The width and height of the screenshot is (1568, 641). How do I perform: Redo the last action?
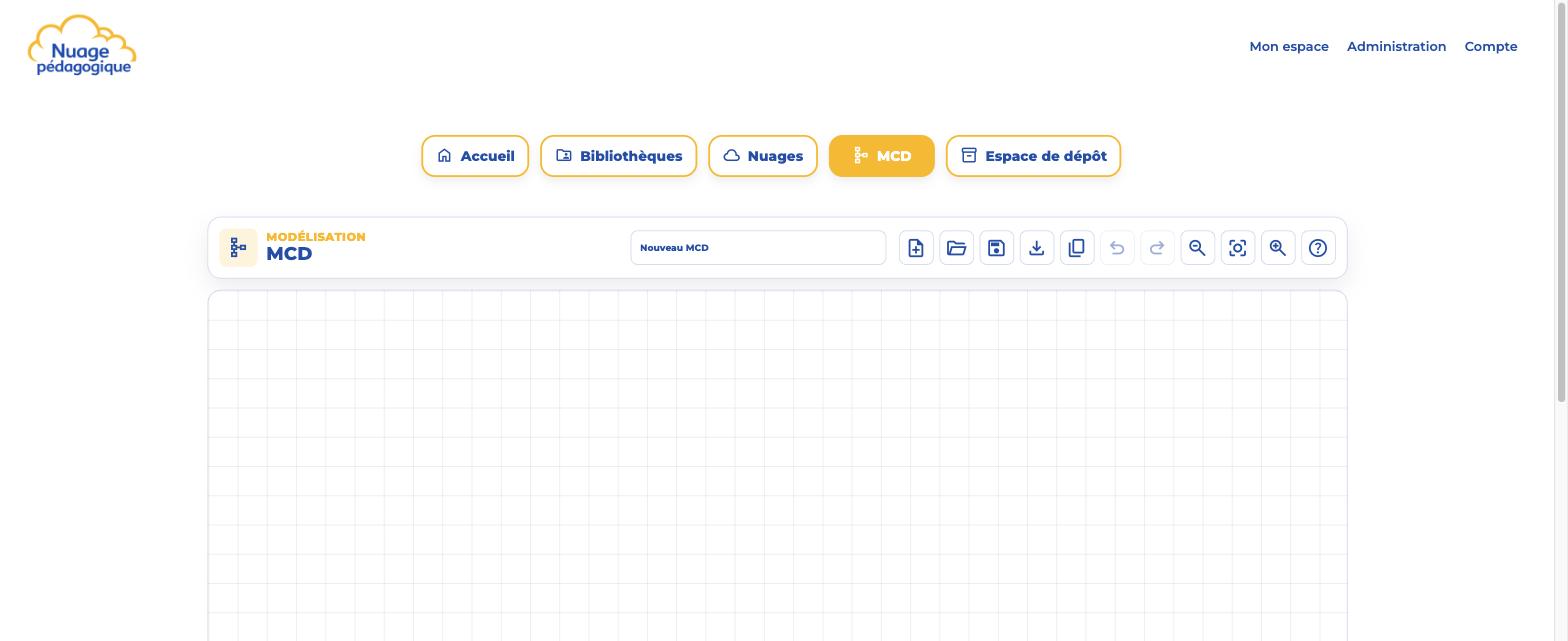point(1157,248)
